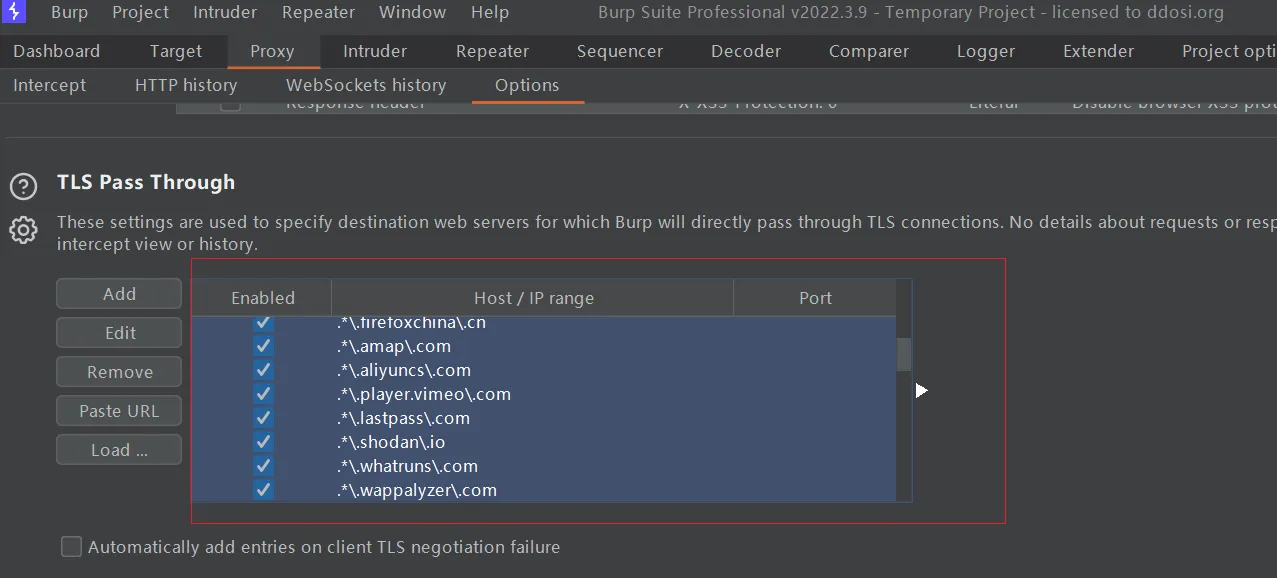This screenshot has width=1277, height=578.
Task: Toggle enabled checkbox for firefoxchina.cn entry
Action: (263, 322)
